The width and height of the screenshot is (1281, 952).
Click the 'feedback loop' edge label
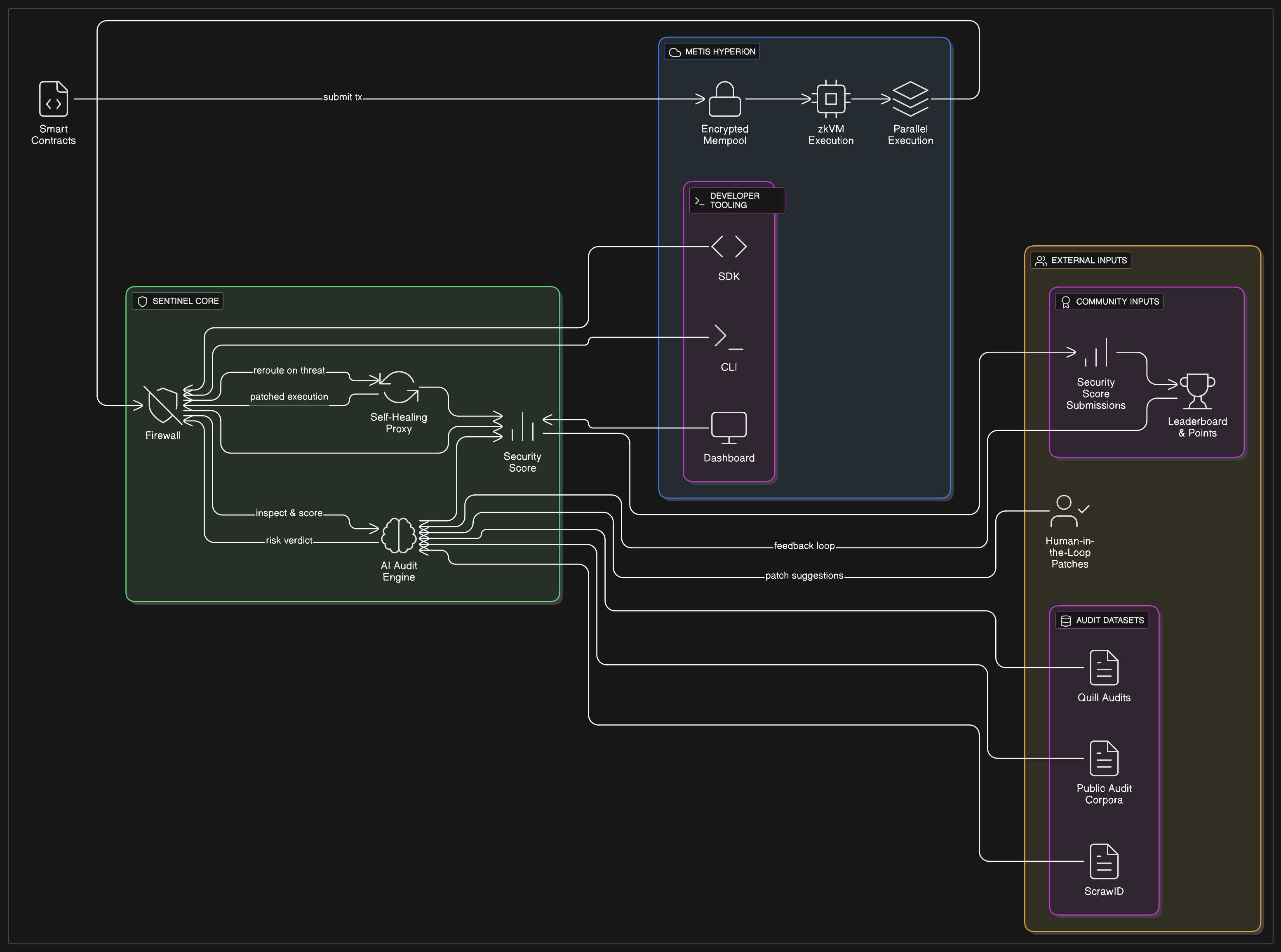click(x=804, y=546)
